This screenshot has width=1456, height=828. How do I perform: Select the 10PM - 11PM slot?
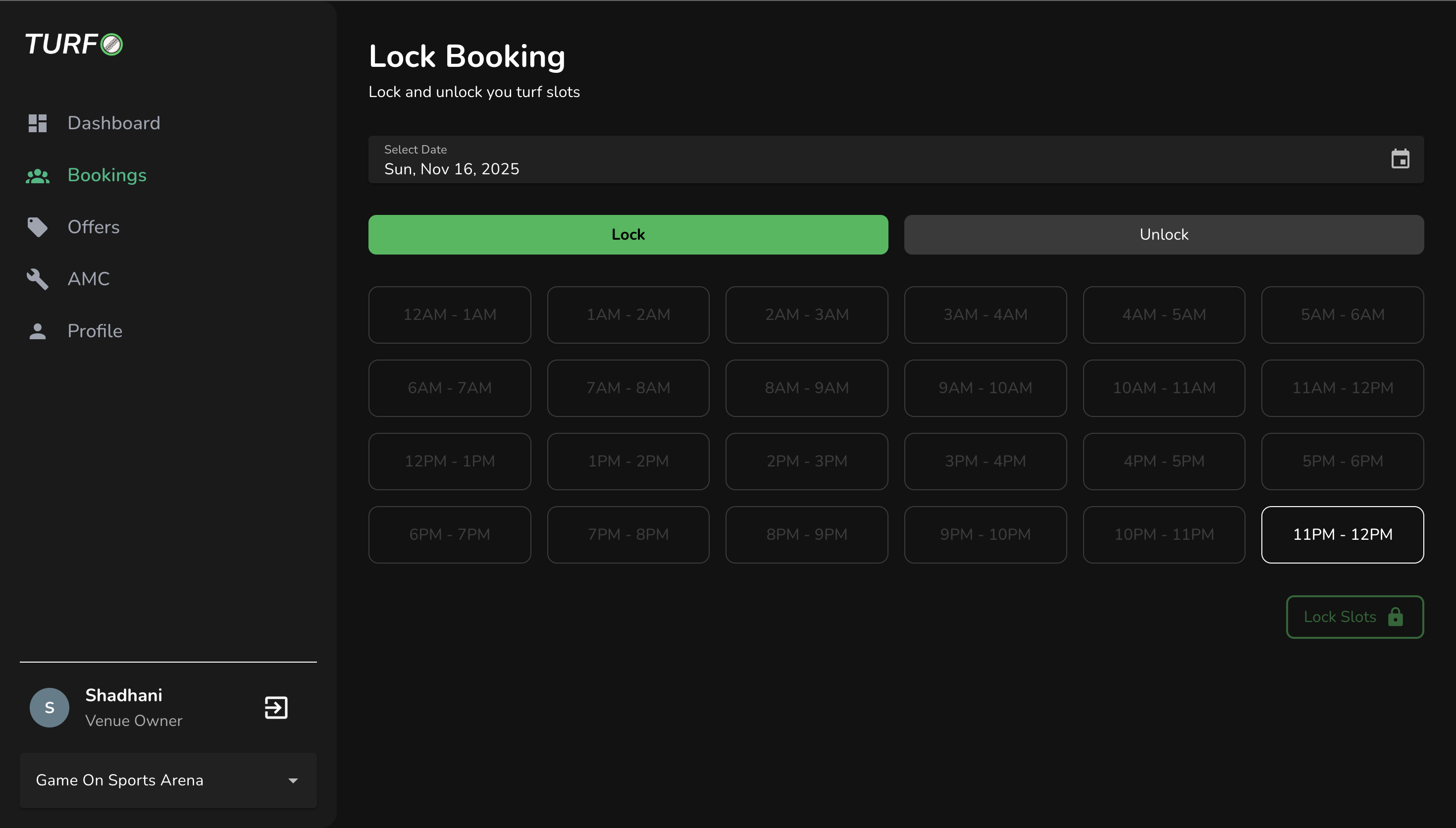(1163, 534)
